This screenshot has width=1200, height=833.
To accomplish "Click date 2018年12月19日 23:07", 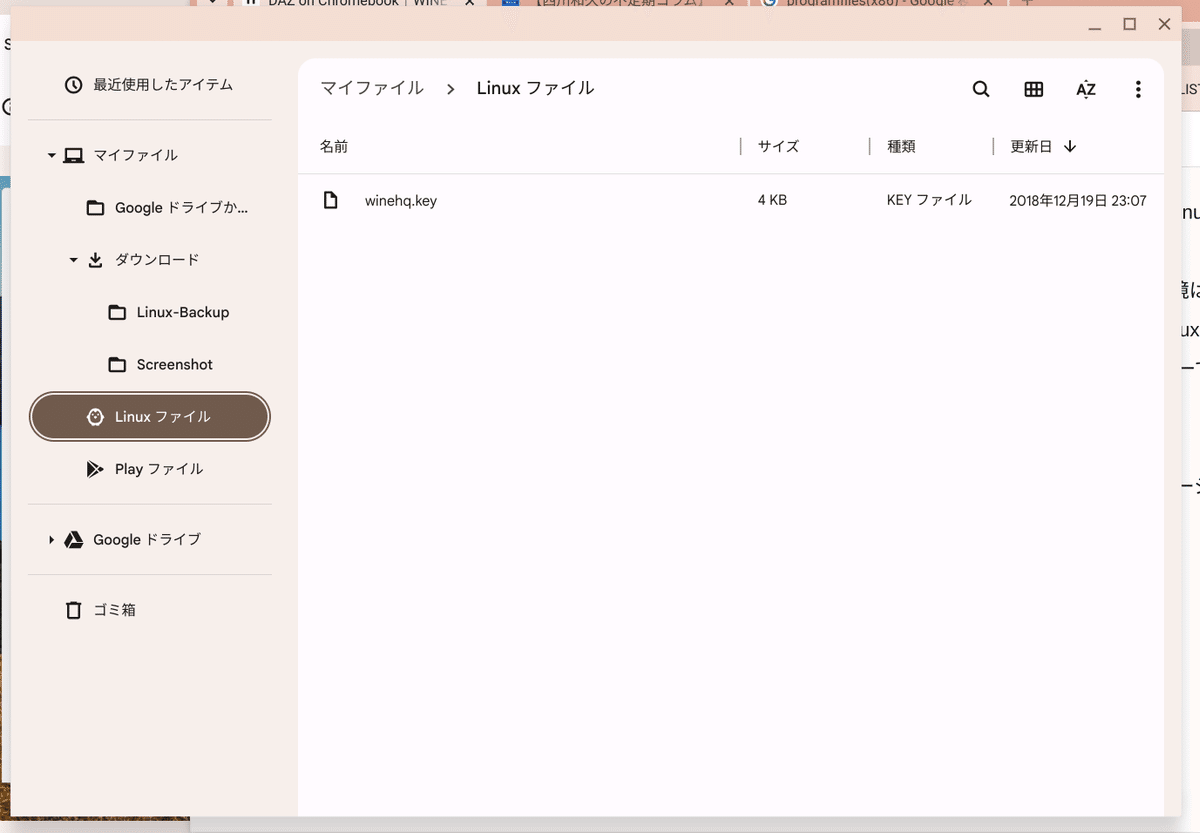I will (x=1078, y=201).
